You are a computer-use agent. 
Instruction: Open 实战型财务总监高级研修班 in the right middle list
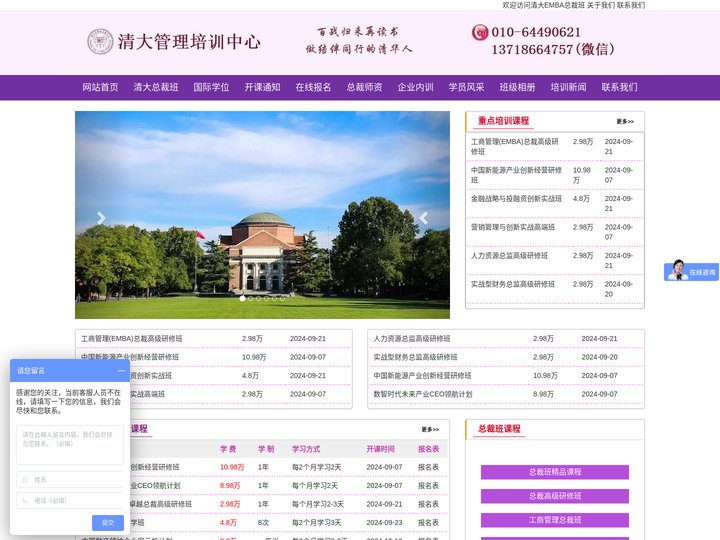tap(415, 357)
